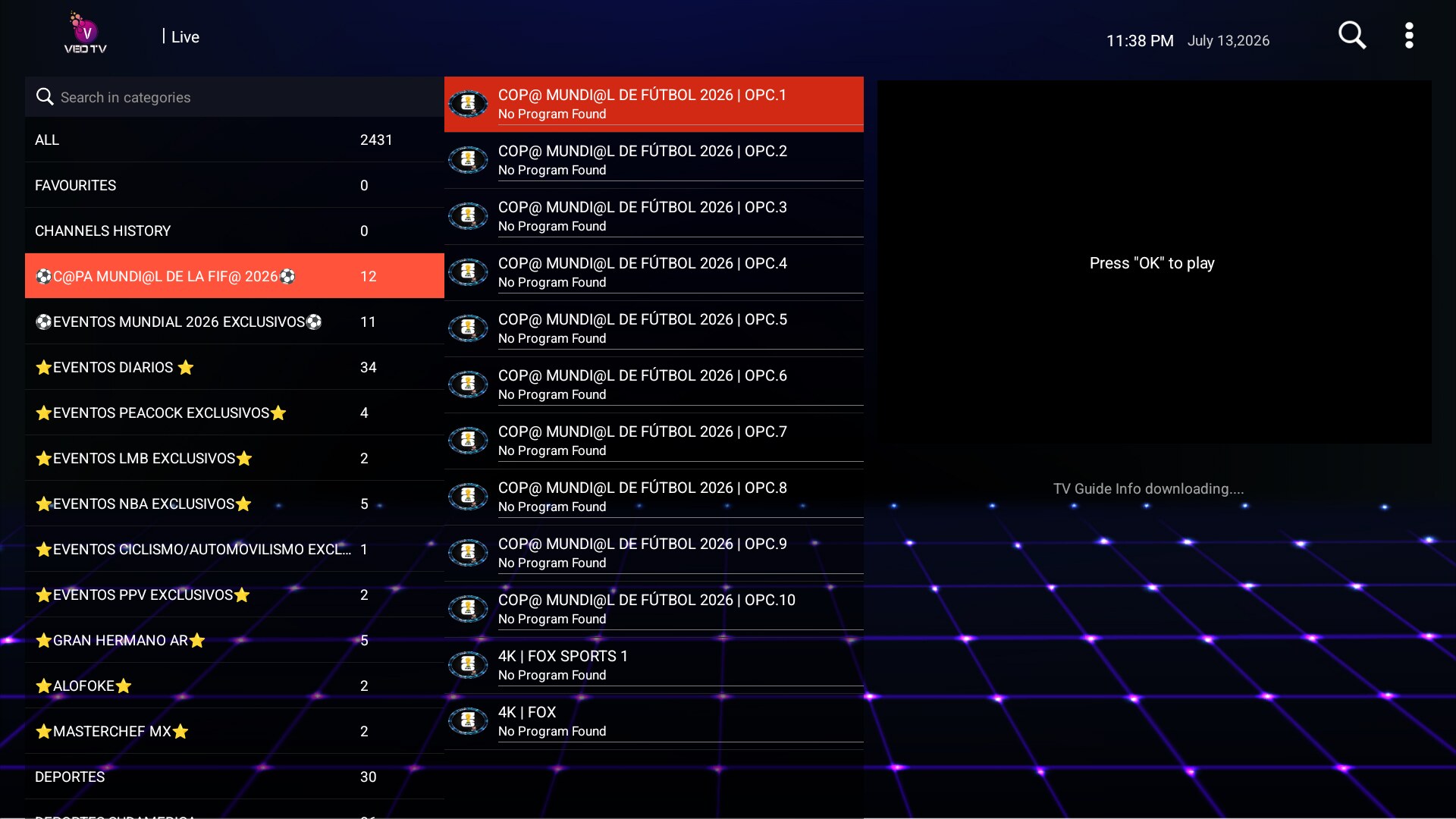Select C@PA MUNDI@L DE LA FIF@ 2026 category
This screenshot has width=1456, height=819.
[x=234, y=276]
